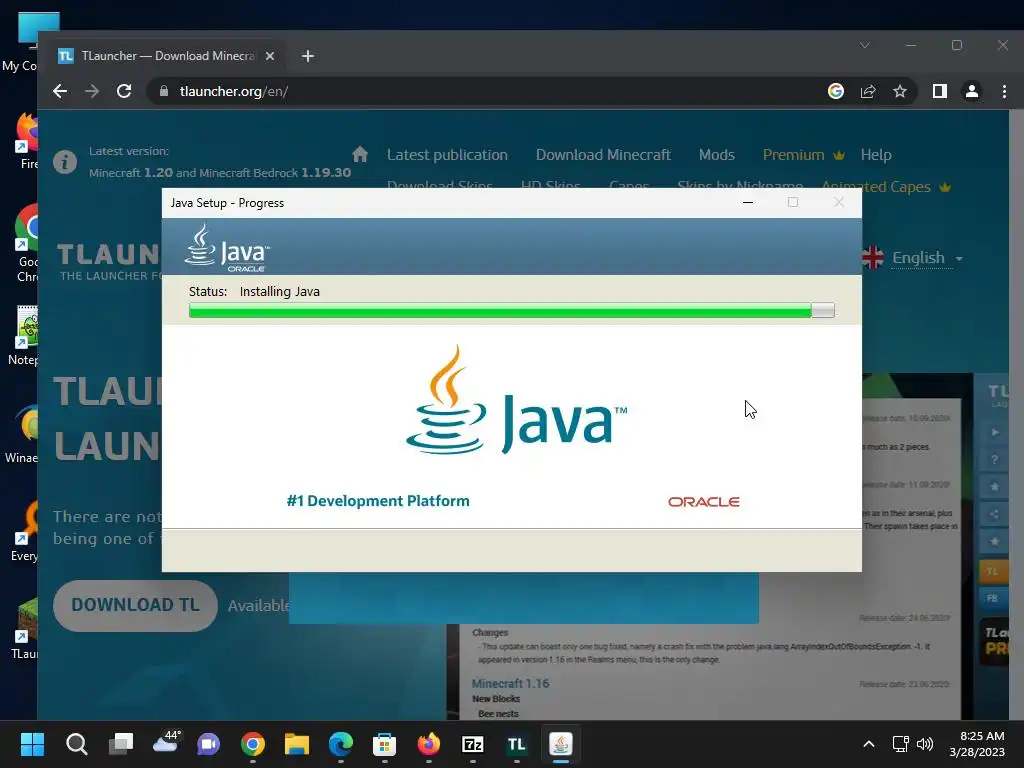Open Firefox from taskbar

pos(428,744)
